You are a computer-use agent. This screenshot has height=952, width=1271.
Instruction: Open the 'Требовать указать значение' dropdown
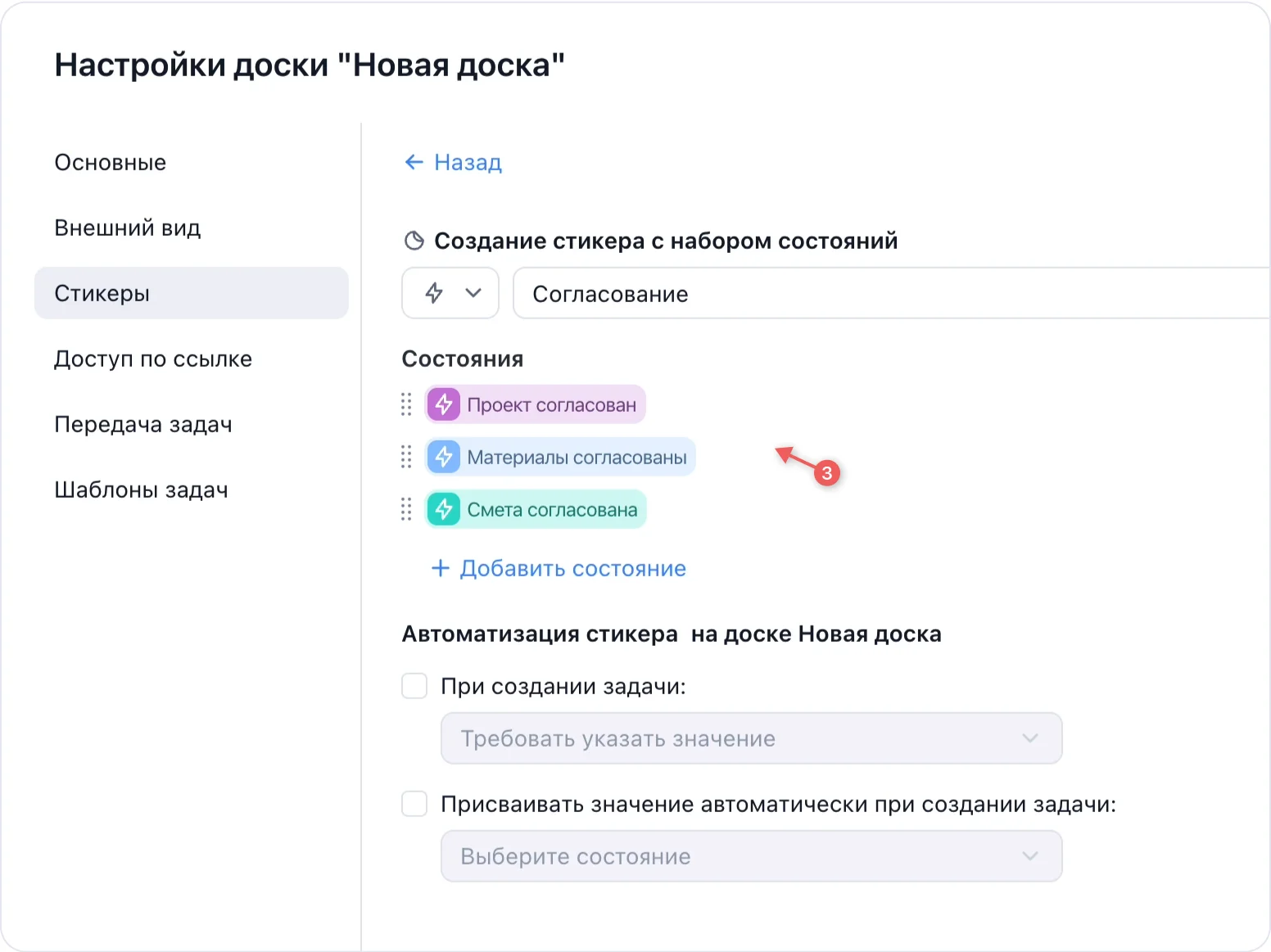coord(750,738)
